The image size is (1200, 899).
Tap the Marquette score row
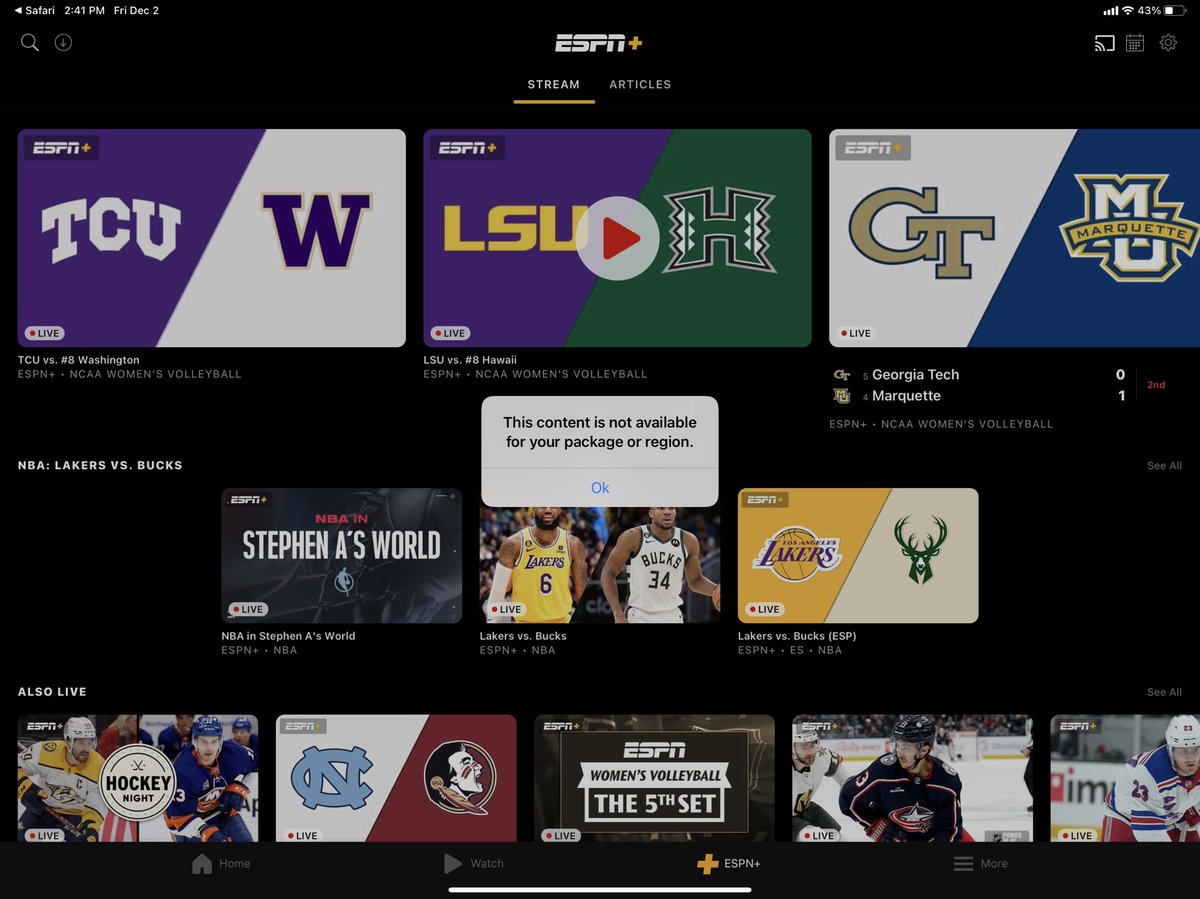(980, 396)
